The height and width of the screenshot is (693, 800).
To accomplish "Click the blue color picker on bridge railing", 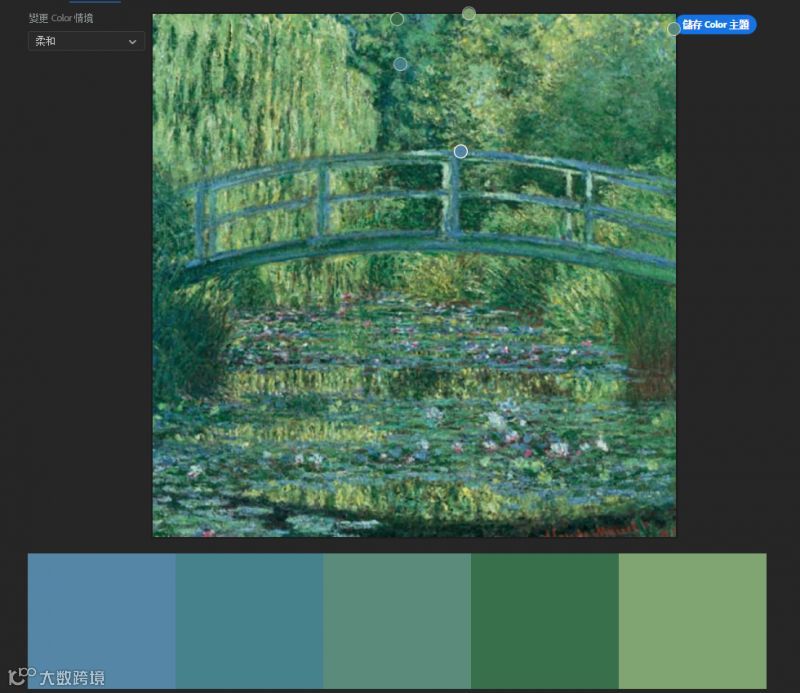I will (461, 152).
